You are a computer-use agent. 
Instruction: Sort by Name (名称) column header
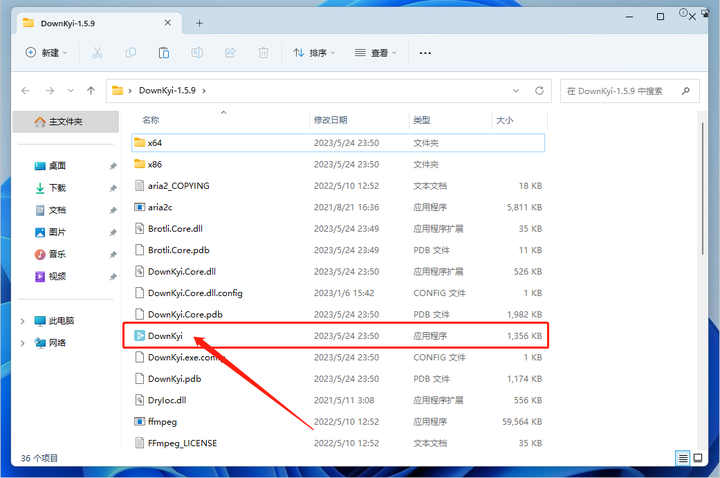151,120
